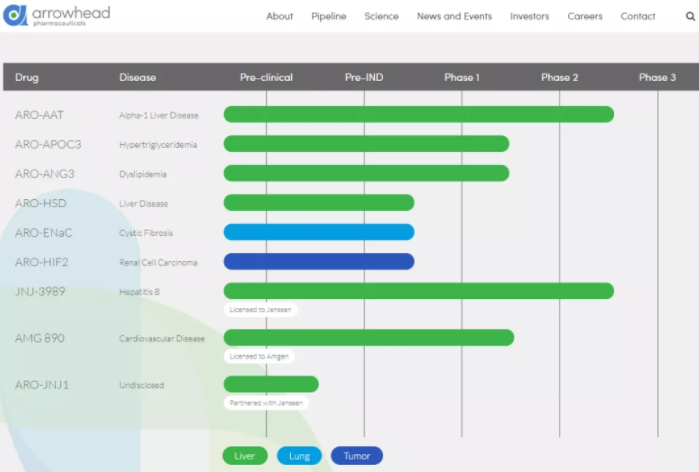Click the Licensed to Janssen tag
Screen dimensions: 699x472
[260, 309]
